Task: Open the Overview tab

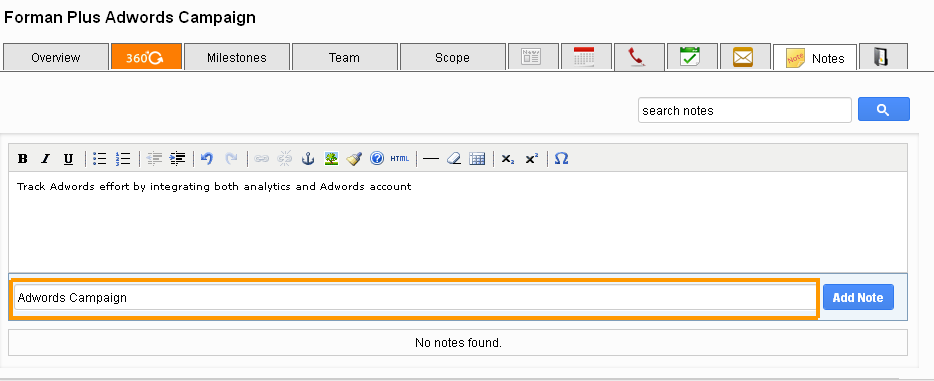Action: (56, 57)
